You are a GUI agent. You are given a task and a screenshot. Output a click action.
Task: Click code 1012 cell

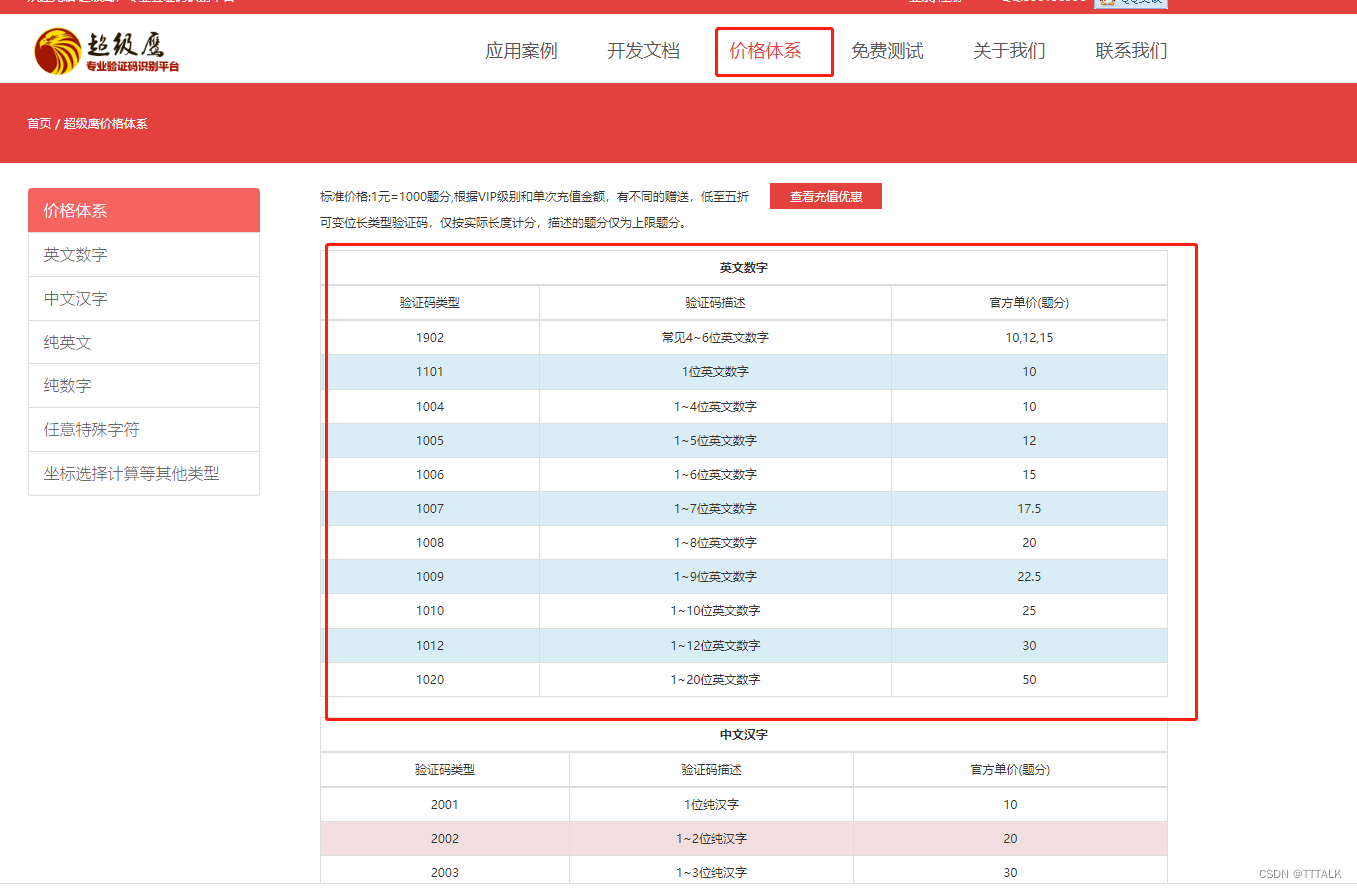tap(430, 646)
